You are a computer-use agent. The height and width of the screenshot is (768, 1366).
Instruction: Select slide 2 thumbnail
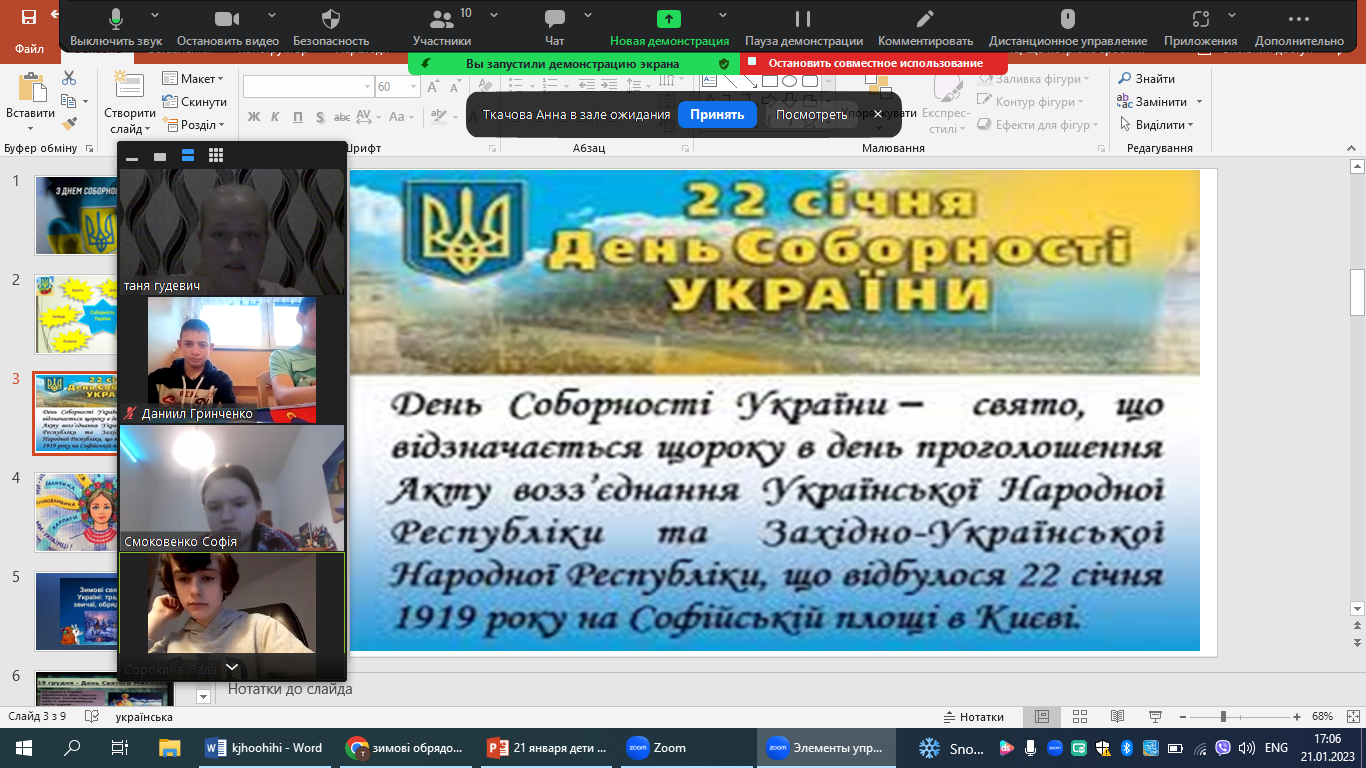click(x=76, y=315)
